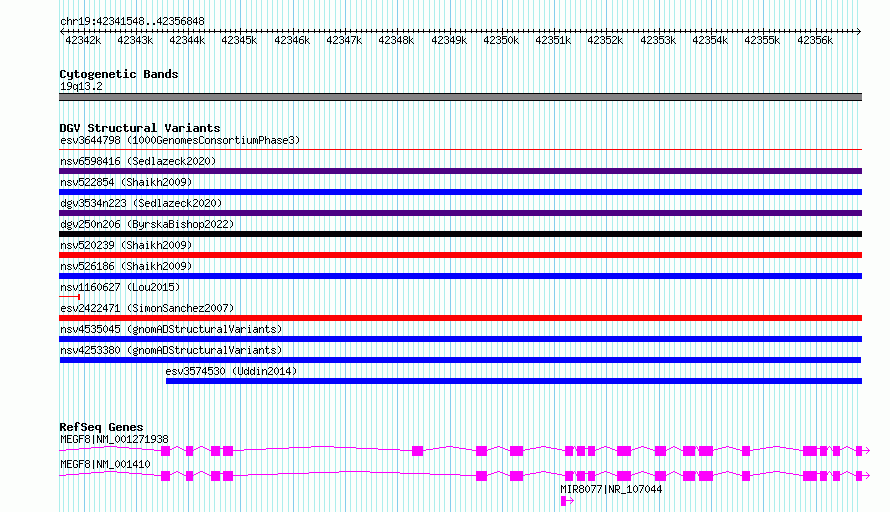Click the red nsv520239 variant bar

460,255
